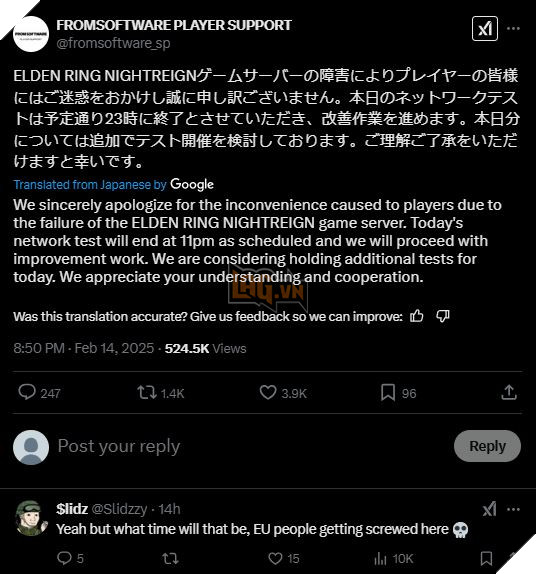Open the @fromsoftware_sp handle link
Screen dimensions: 536x574
[x=113, y=43]
